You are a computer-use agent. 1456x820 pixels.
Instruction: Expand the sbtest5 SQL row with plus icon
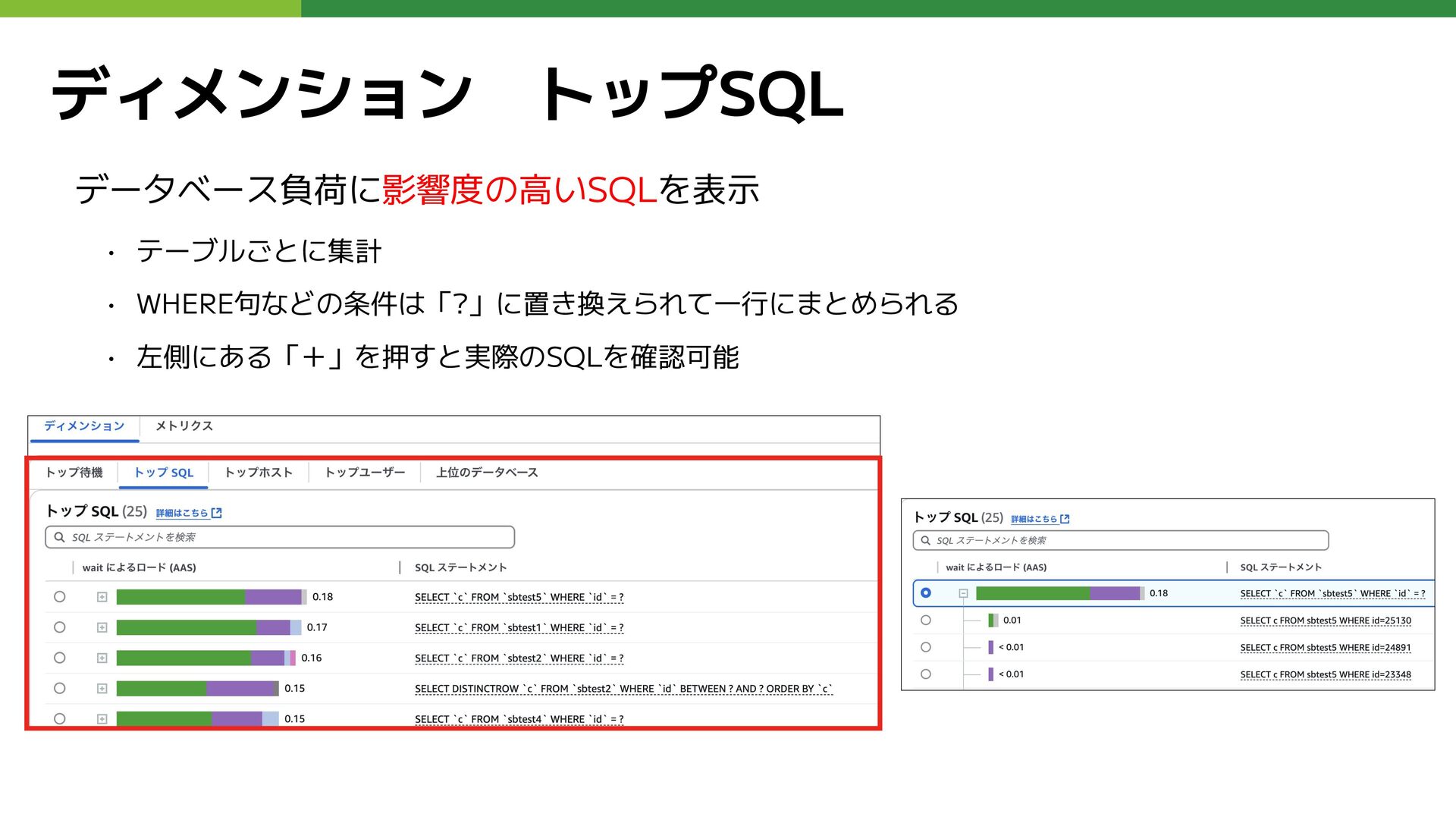(x=102, y=598)
